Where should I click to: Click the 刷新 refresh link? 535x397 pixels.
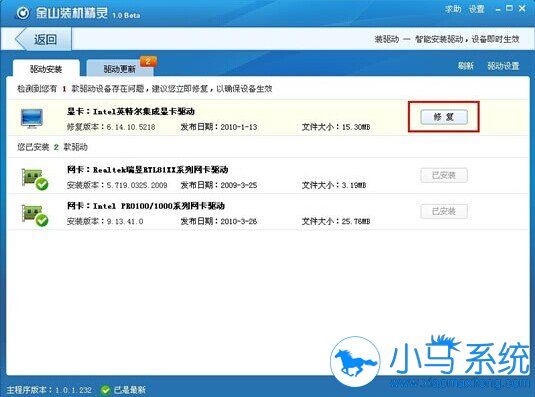465,65
